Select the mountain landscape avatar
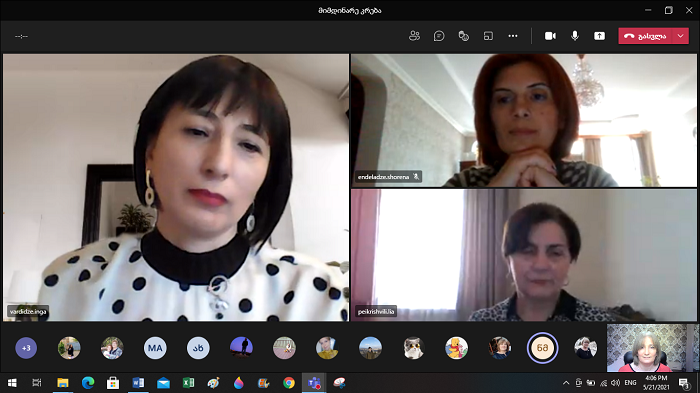The width and height of the screenshot is (700, 393). coord(370,348)
